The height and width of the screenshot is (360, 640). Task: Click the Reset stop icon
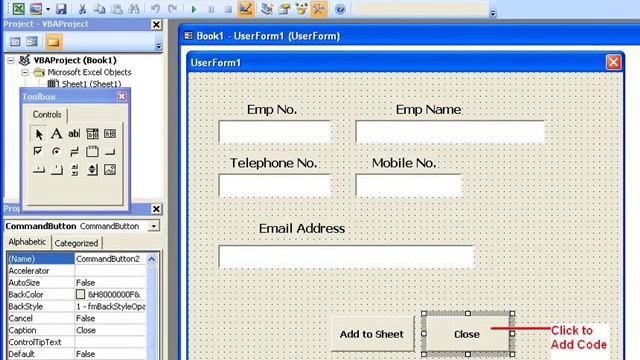click(228, 9)
